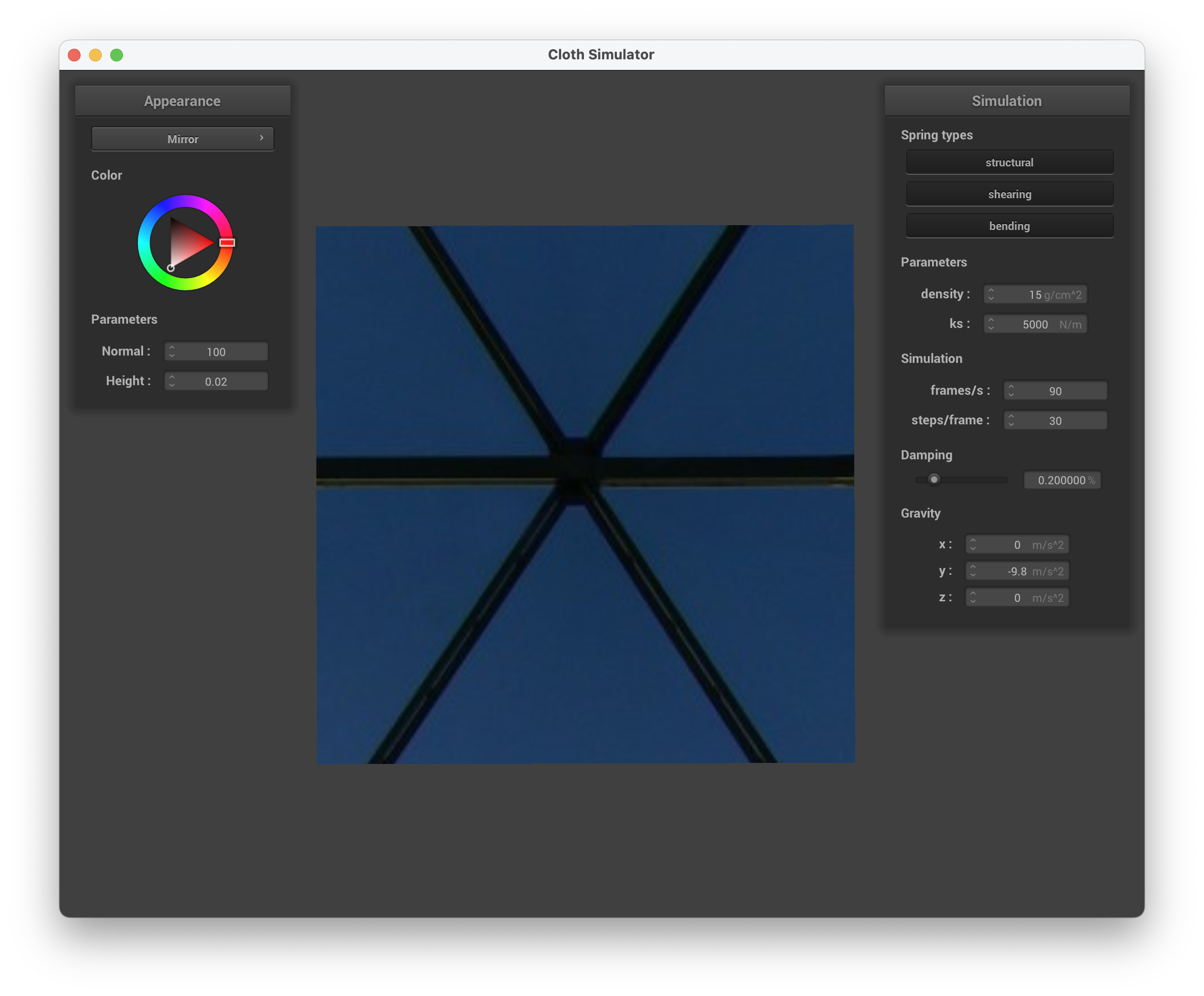Click the Simulation panel header
The image size is (1204, 996).
(x=1006, y=101)
